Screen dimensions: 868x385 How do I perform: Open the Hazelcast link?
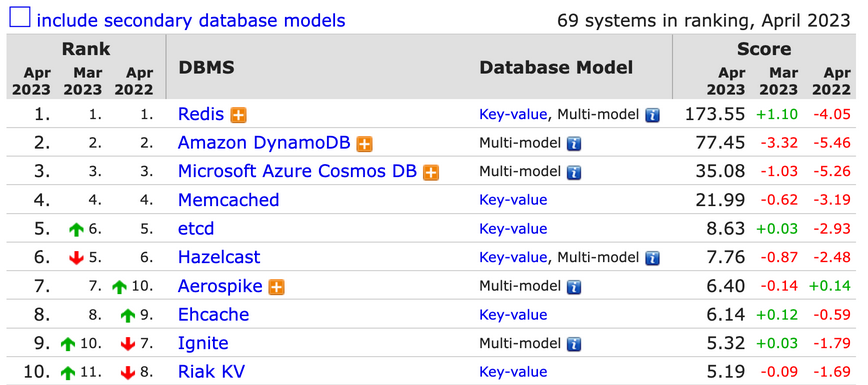(219, 257)
